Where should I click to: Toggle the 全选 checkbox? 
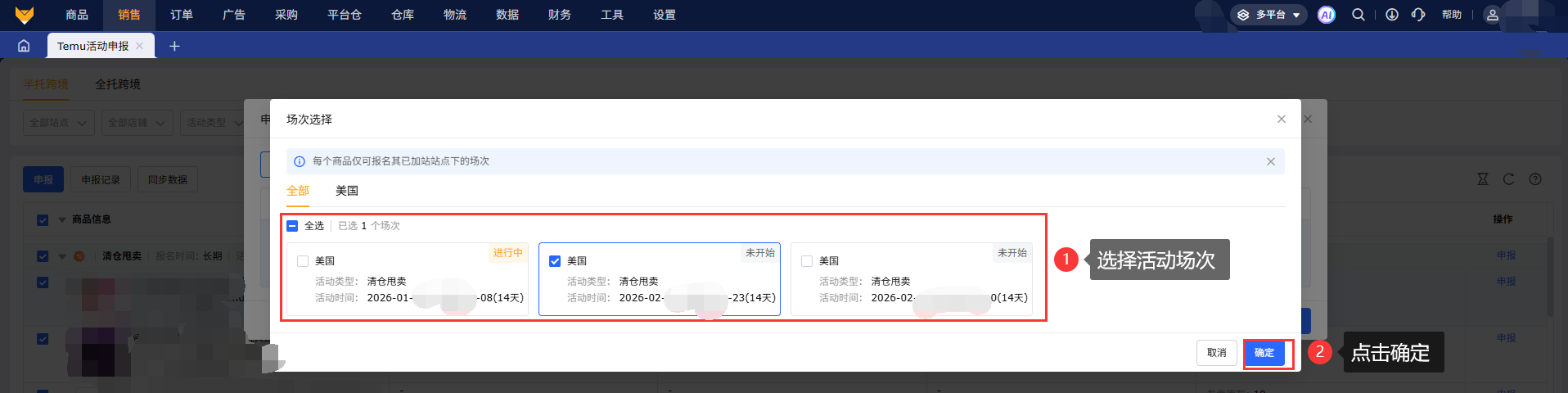(x=292, y=225)
